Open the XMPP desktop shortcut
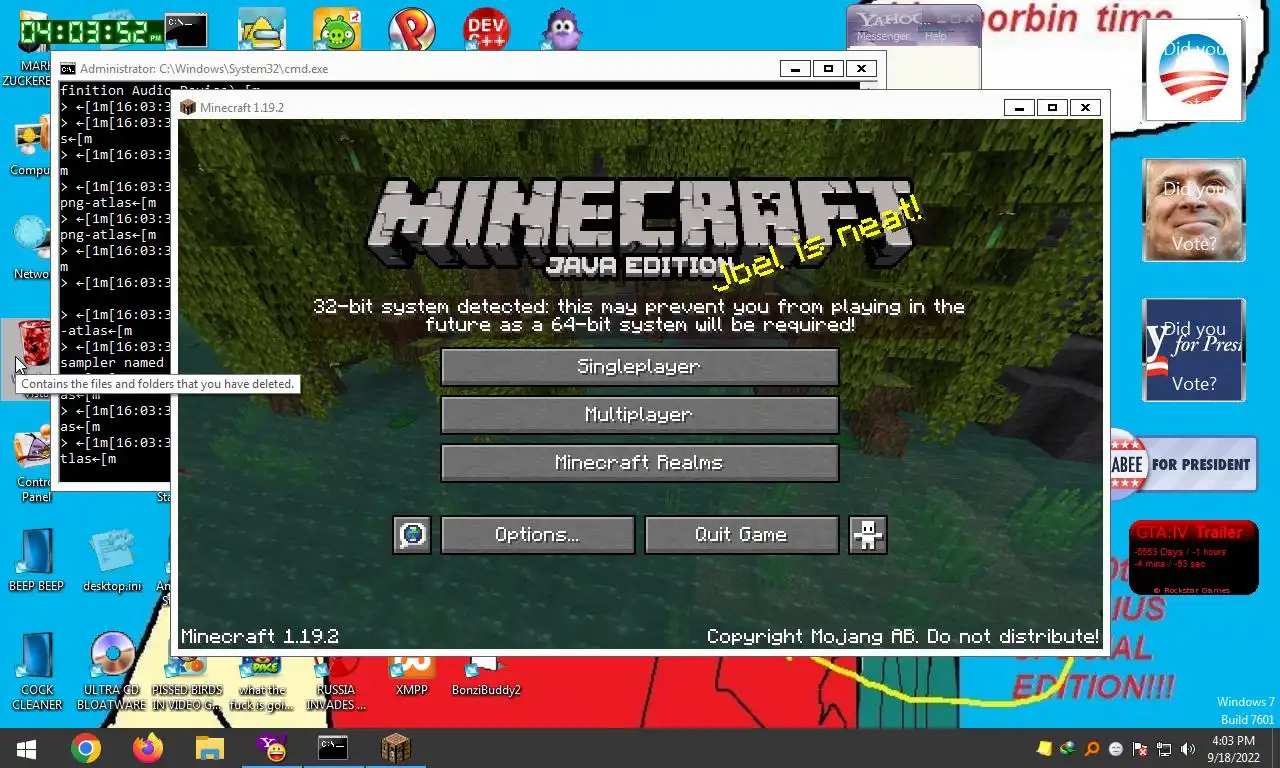The image size is (1280, 768). (411, 675)
